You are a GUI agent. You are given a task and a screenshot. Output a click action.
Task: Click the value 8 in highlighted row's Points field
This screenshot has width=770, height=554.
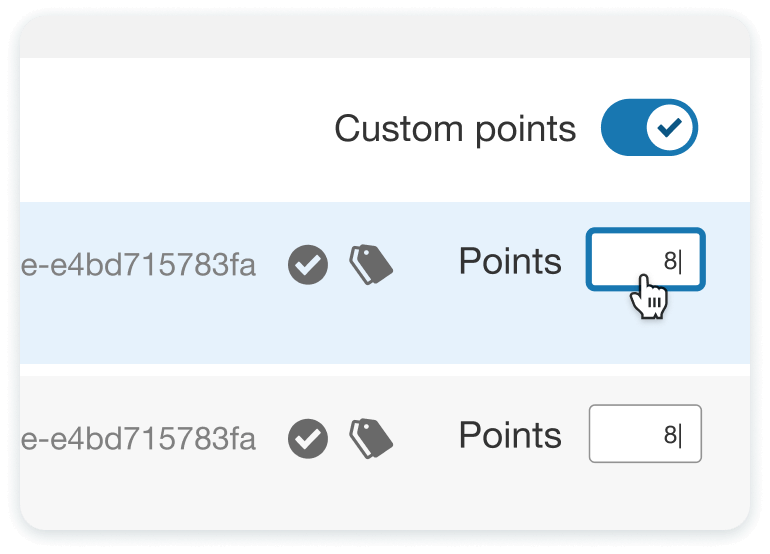[670, 262]
